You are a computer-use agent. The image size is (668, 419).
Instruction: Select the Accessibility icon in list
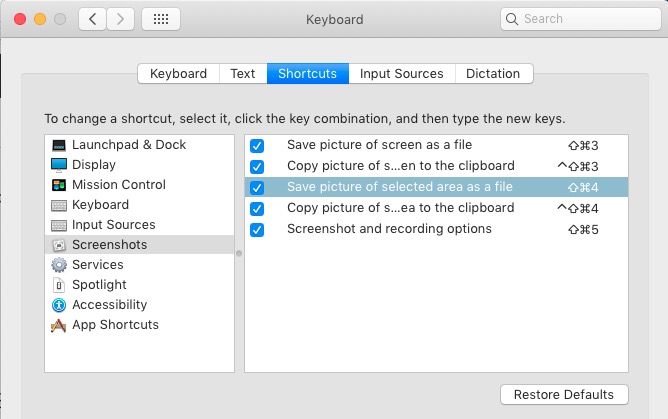[59, 305]
